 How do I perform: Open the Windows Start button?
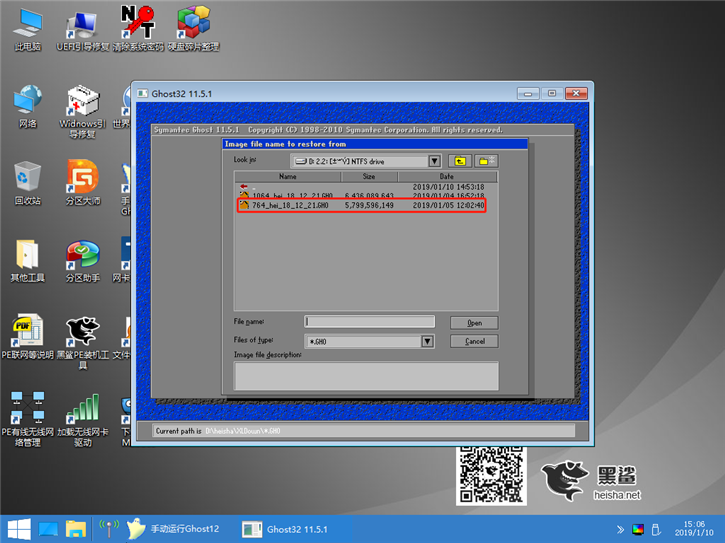[x=19, y=529]
